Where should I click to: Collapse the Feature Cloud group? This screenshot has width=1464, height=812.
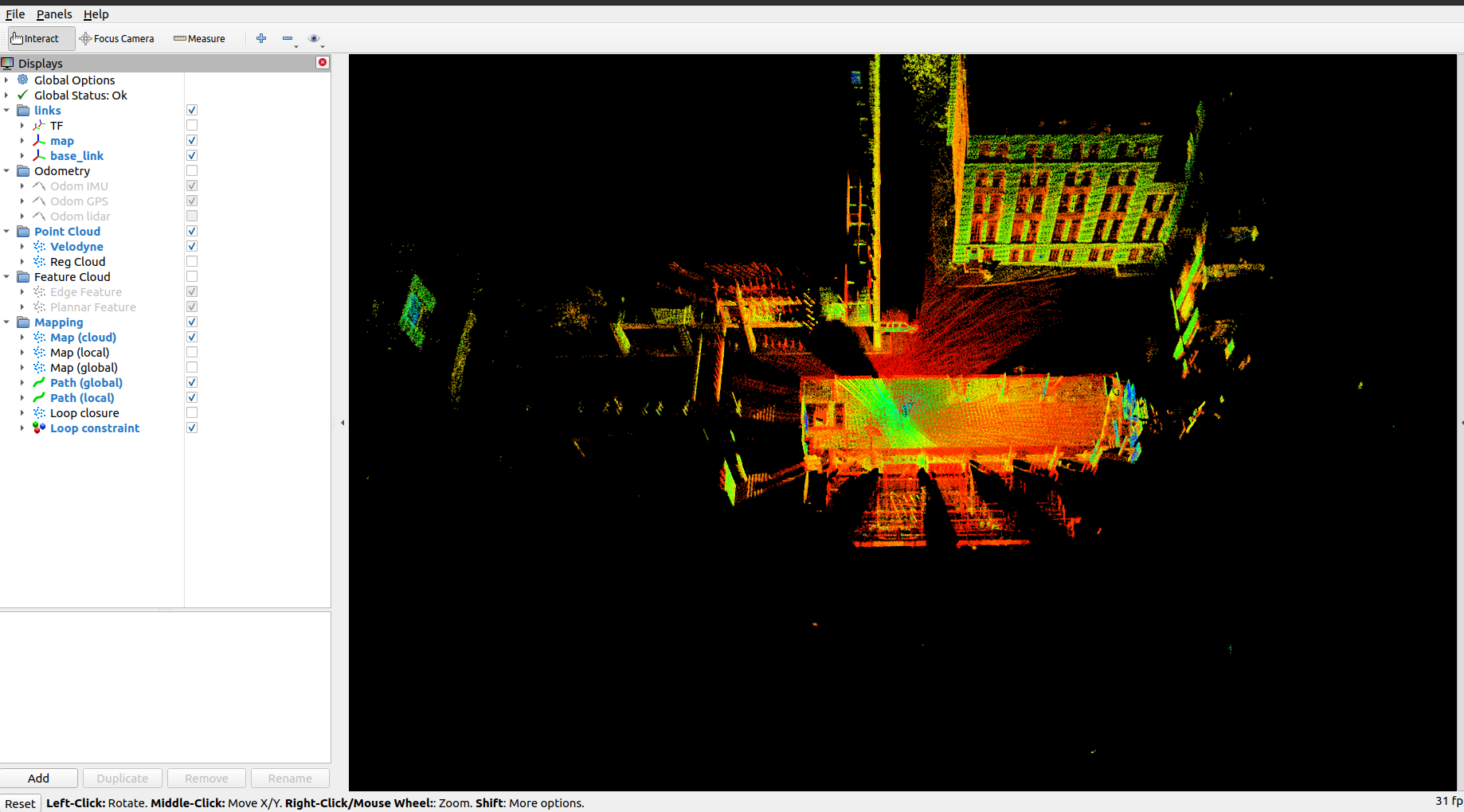6,276
